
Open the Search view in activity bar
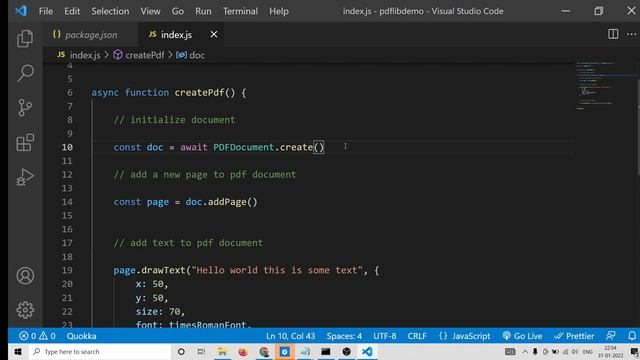(25, 73)
